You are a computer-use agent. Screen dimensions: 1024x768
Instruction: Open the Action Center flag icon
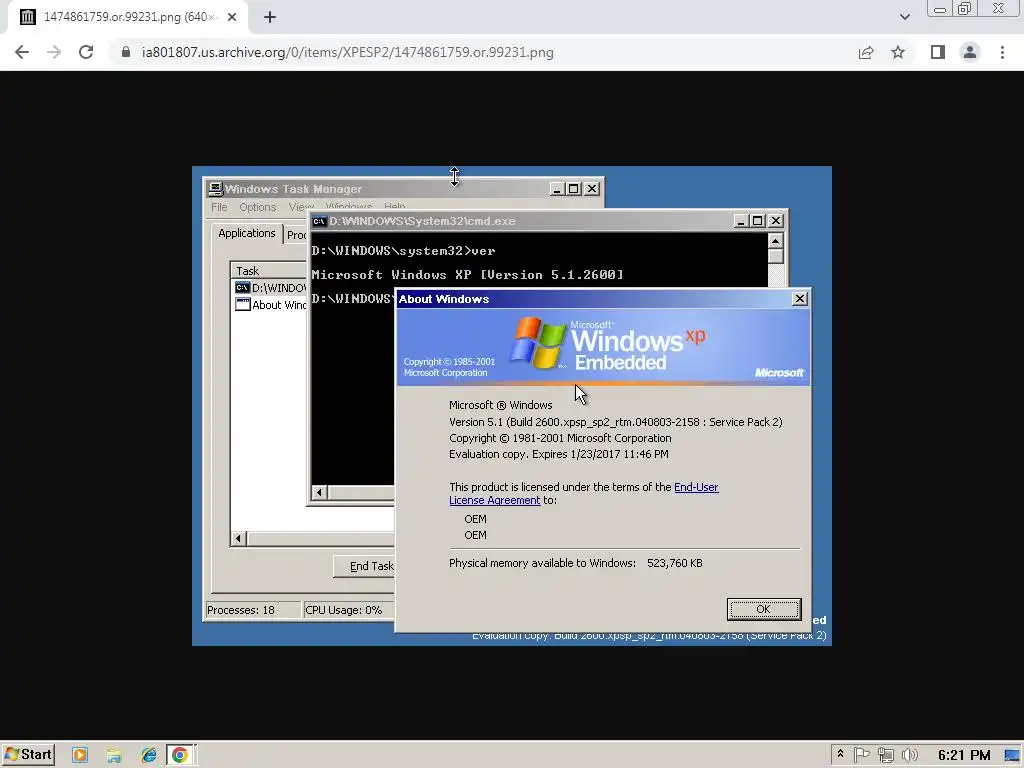tap(861, 755)
